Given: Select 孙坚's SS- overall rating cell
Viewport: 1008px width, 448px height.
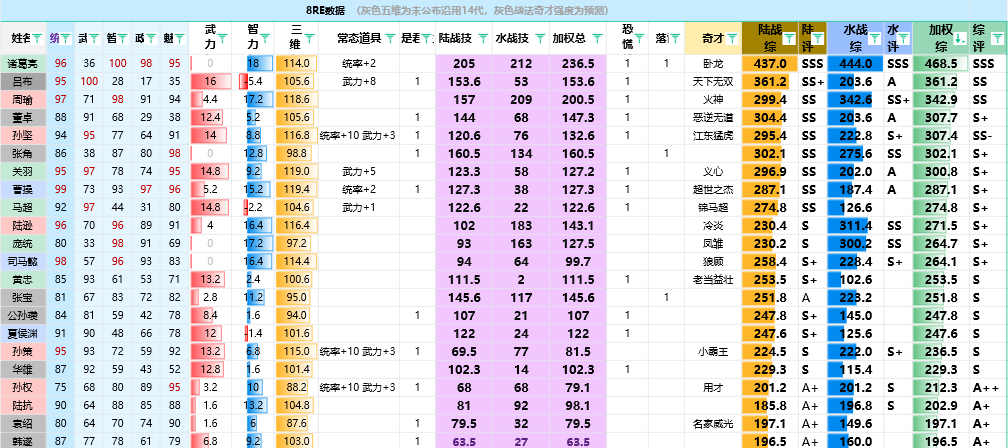Looking at the screenshot, I should tap(989, 136).
